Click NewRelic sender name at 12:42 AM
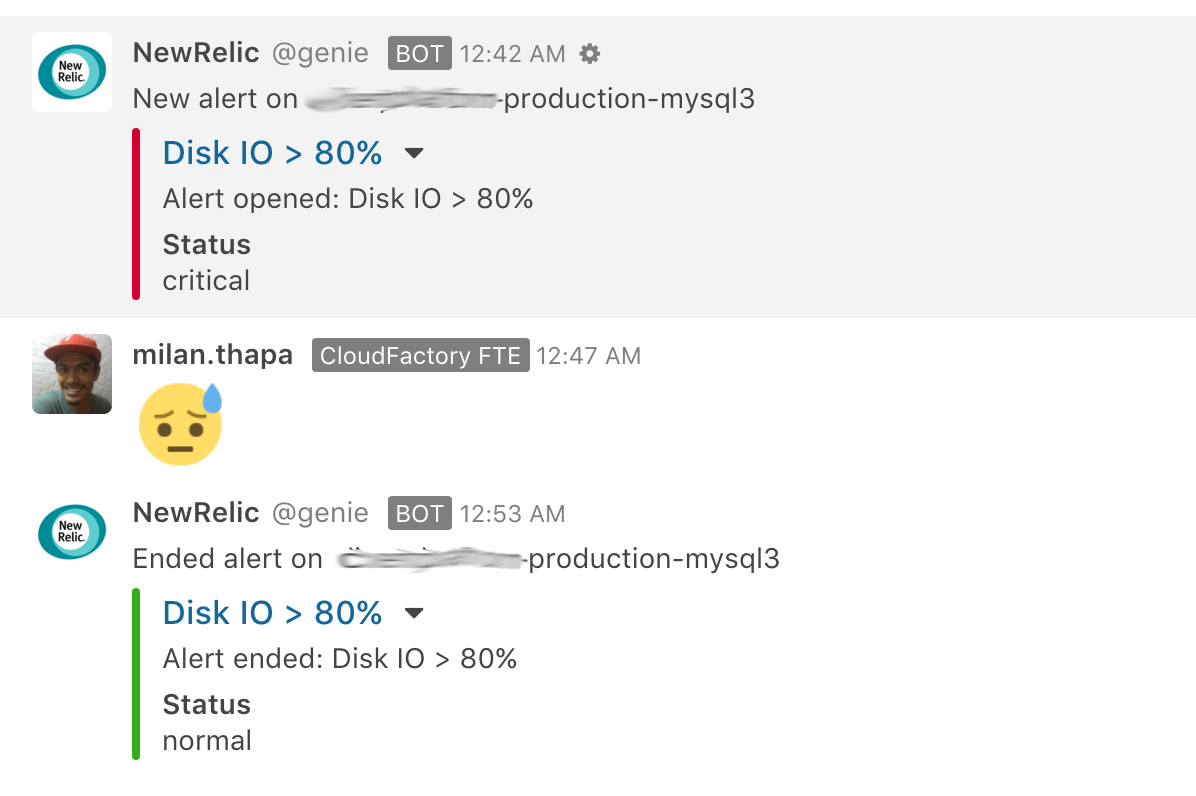 tap(196, 53)
